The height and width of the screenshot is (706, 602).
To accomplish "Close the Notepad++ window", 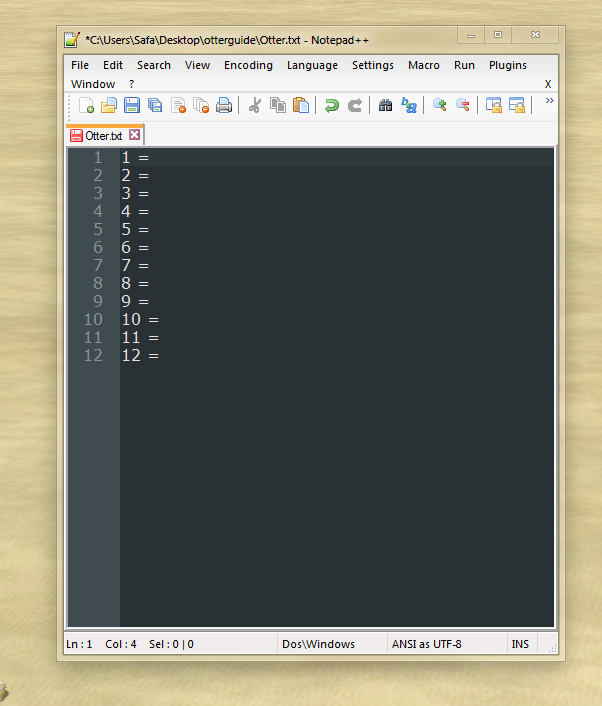I will pos(535,35).
